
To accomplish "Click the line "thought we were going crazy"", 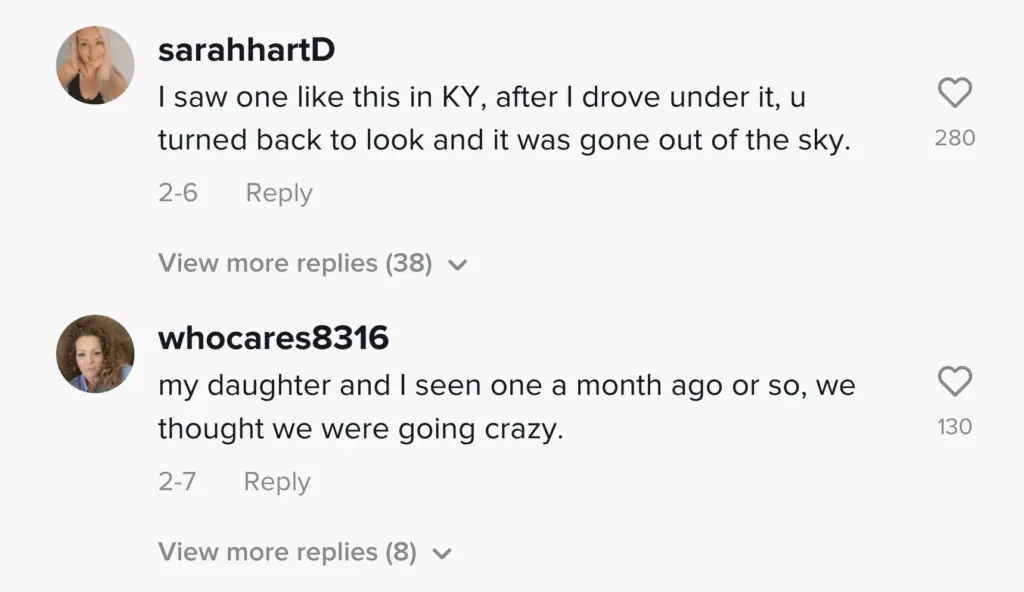I will coord(361,430).
